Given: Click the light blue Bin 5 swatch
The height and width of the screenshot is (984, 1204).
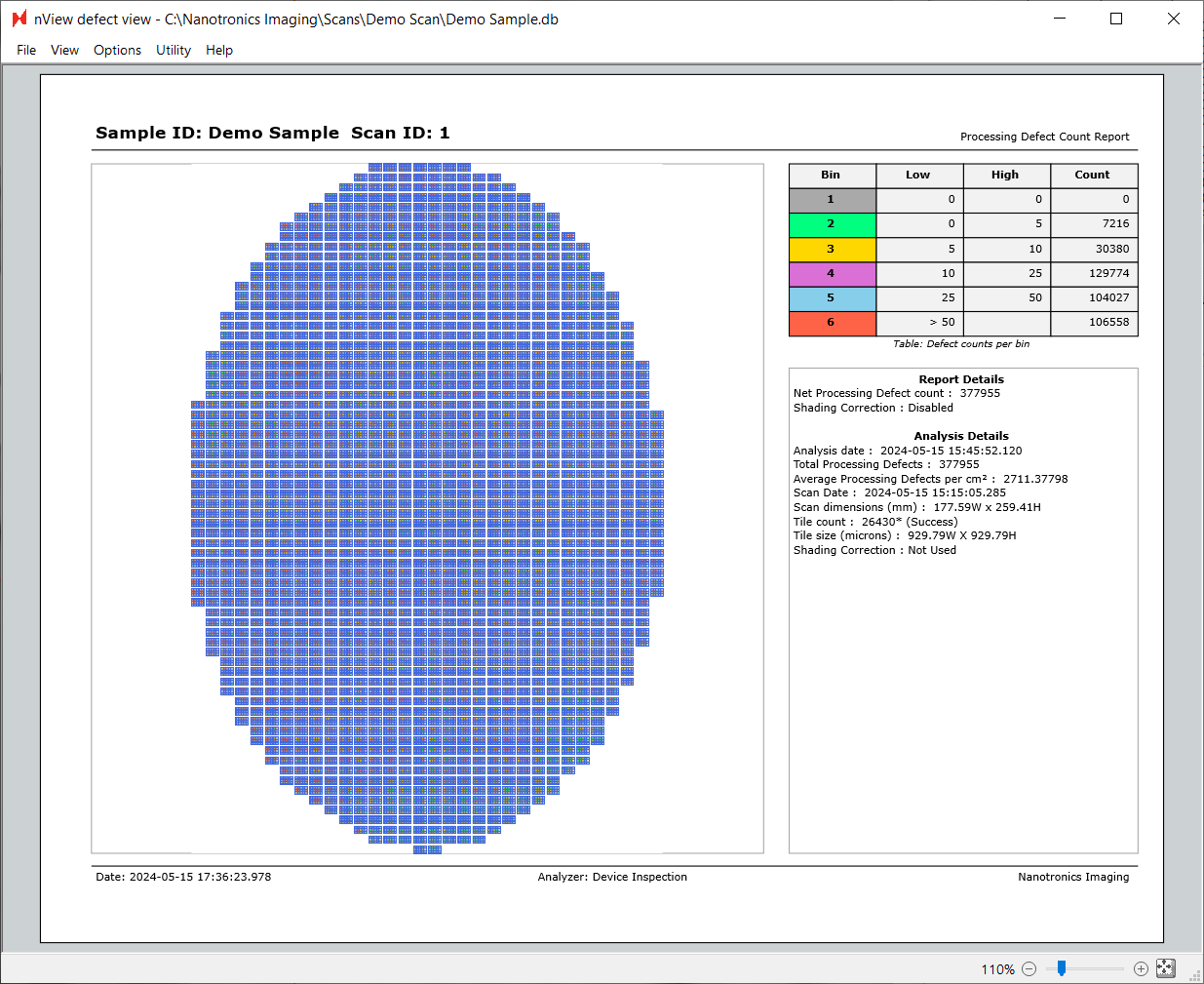Looking at the screenshot, I should pyautogui.click(x=832, y=298).
